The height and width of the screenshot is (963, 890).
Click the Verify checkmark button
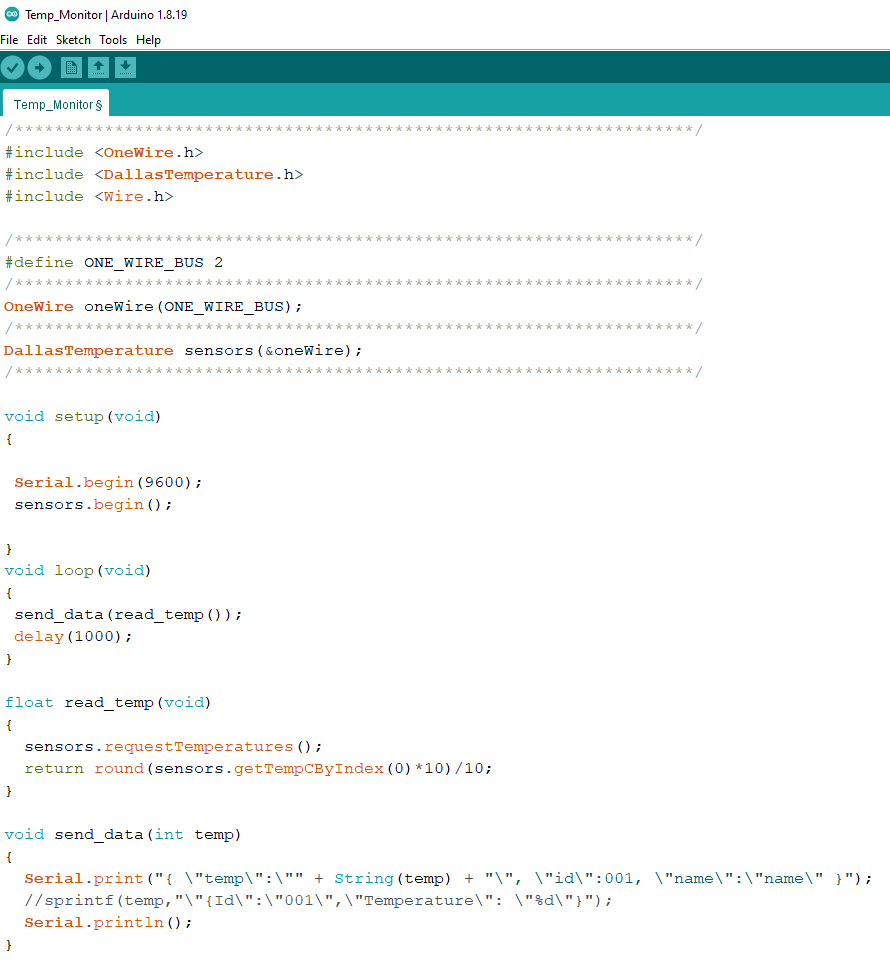click(13, 68)
